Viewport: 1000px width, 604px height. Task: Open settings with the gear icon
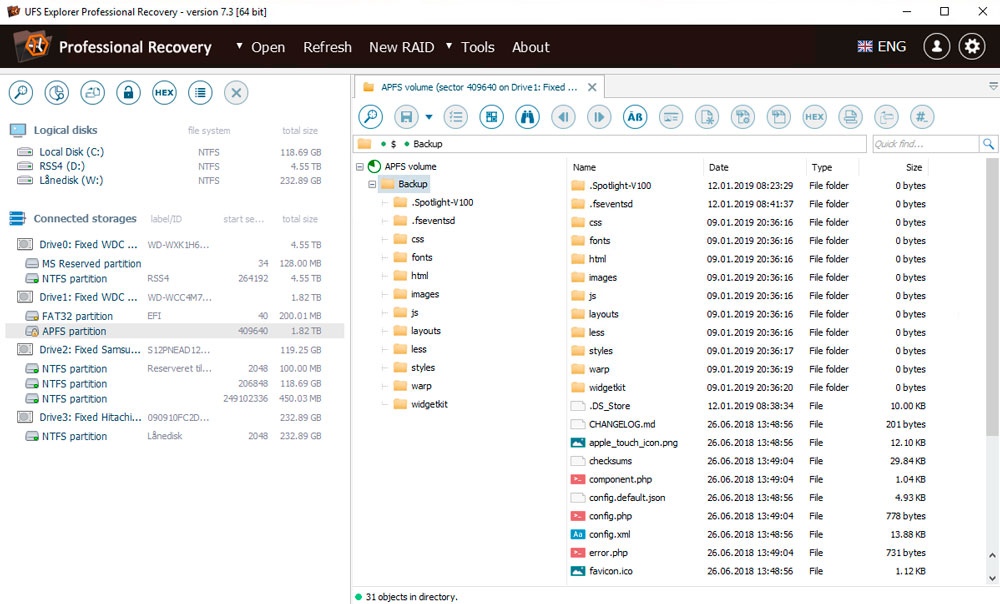click(x=972, y=47)
